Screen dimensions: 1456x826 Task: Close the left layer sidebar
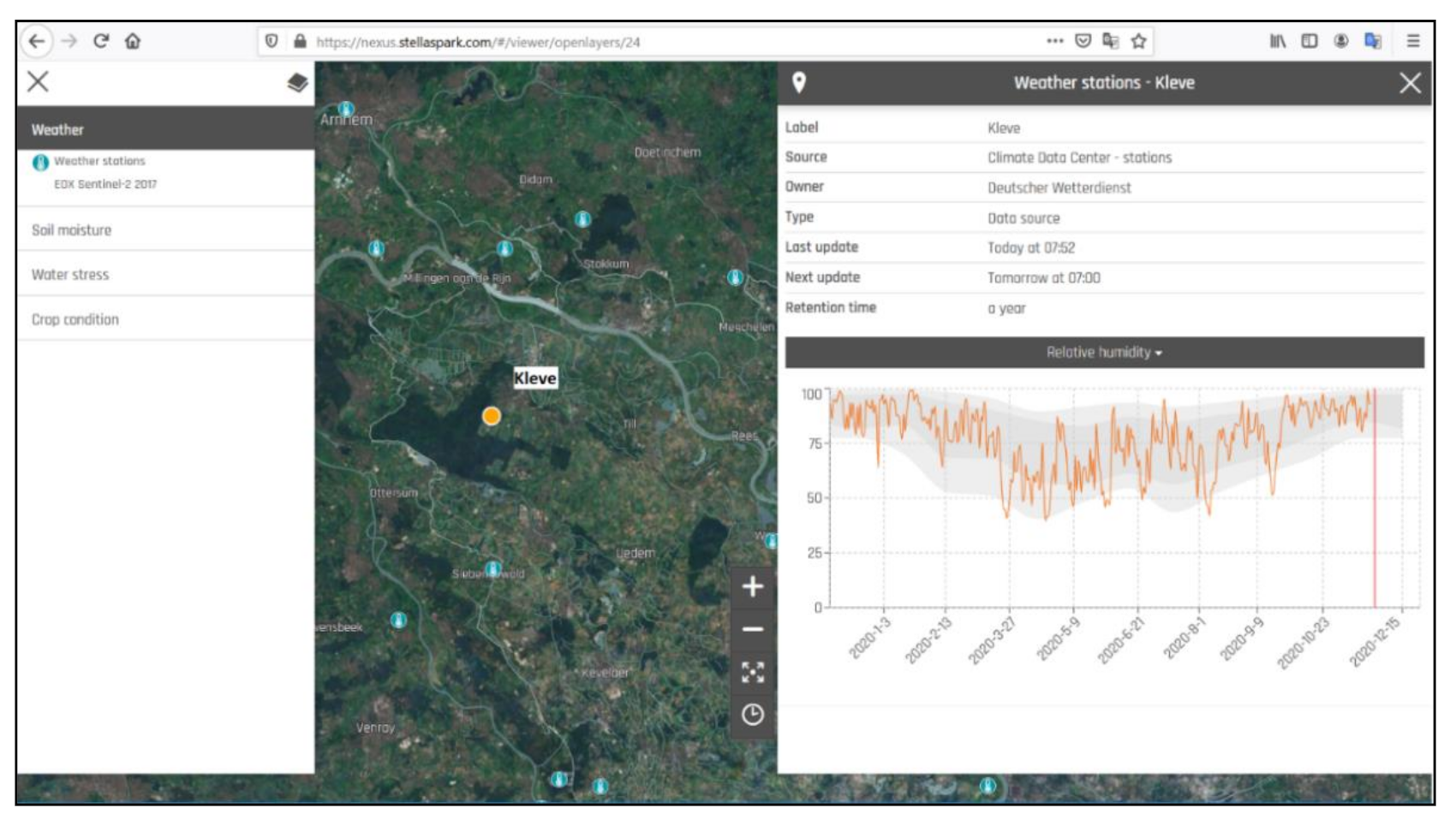tap(38, 82)
